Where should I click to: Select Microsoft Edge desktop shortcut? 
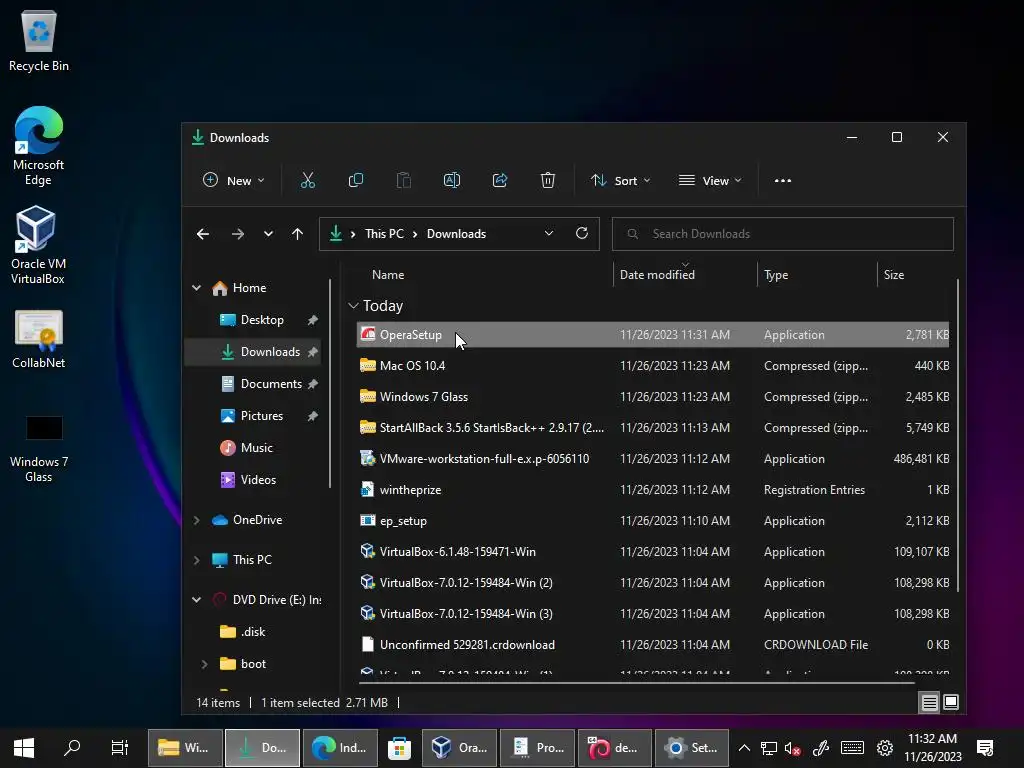39,146
